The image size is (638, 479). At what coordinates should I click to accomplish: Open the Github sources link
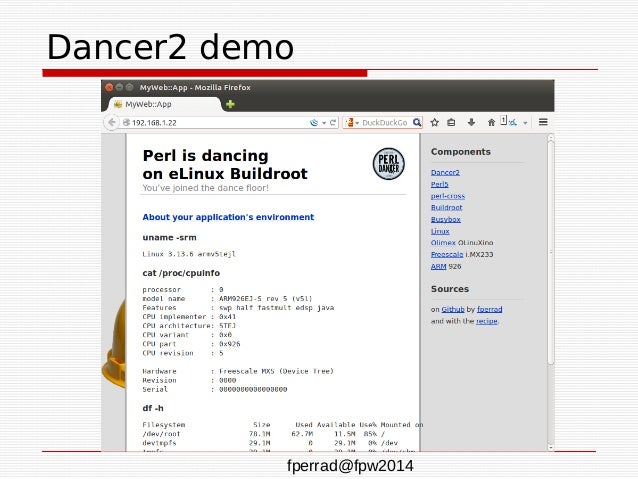click(452, 309)
